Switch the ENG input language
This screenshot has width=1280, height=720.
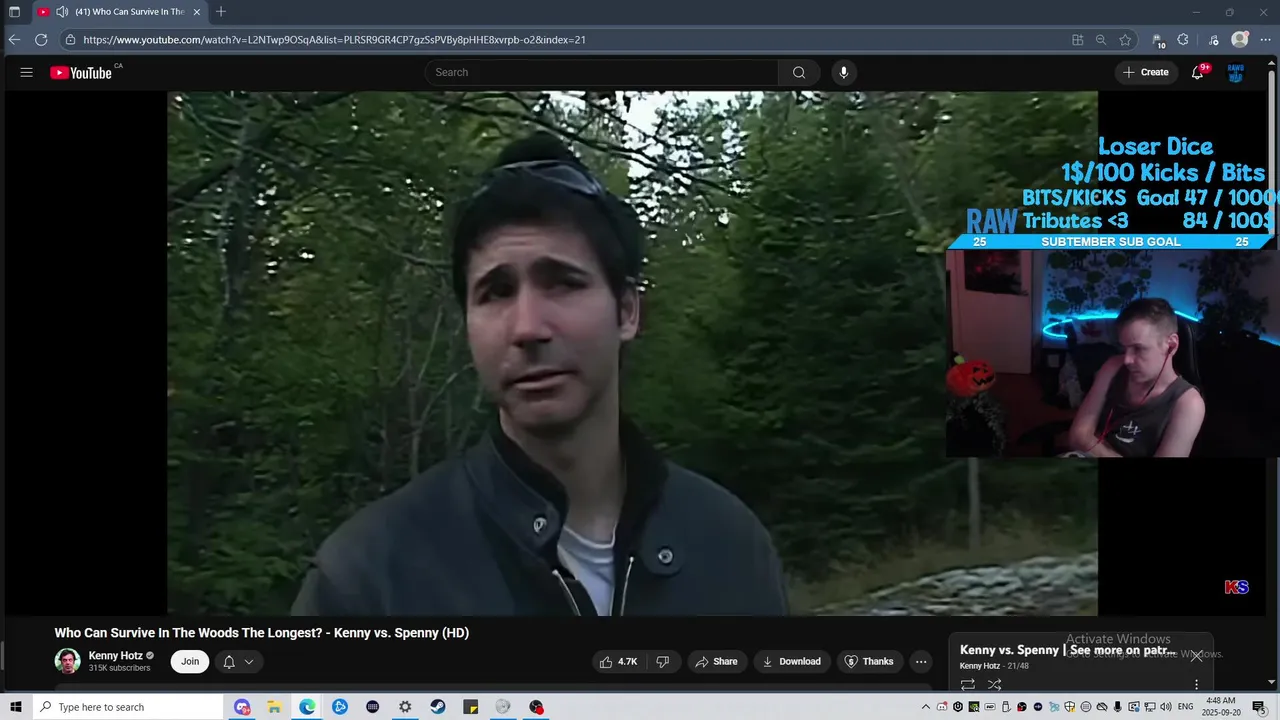click(x=1185, y=707)
